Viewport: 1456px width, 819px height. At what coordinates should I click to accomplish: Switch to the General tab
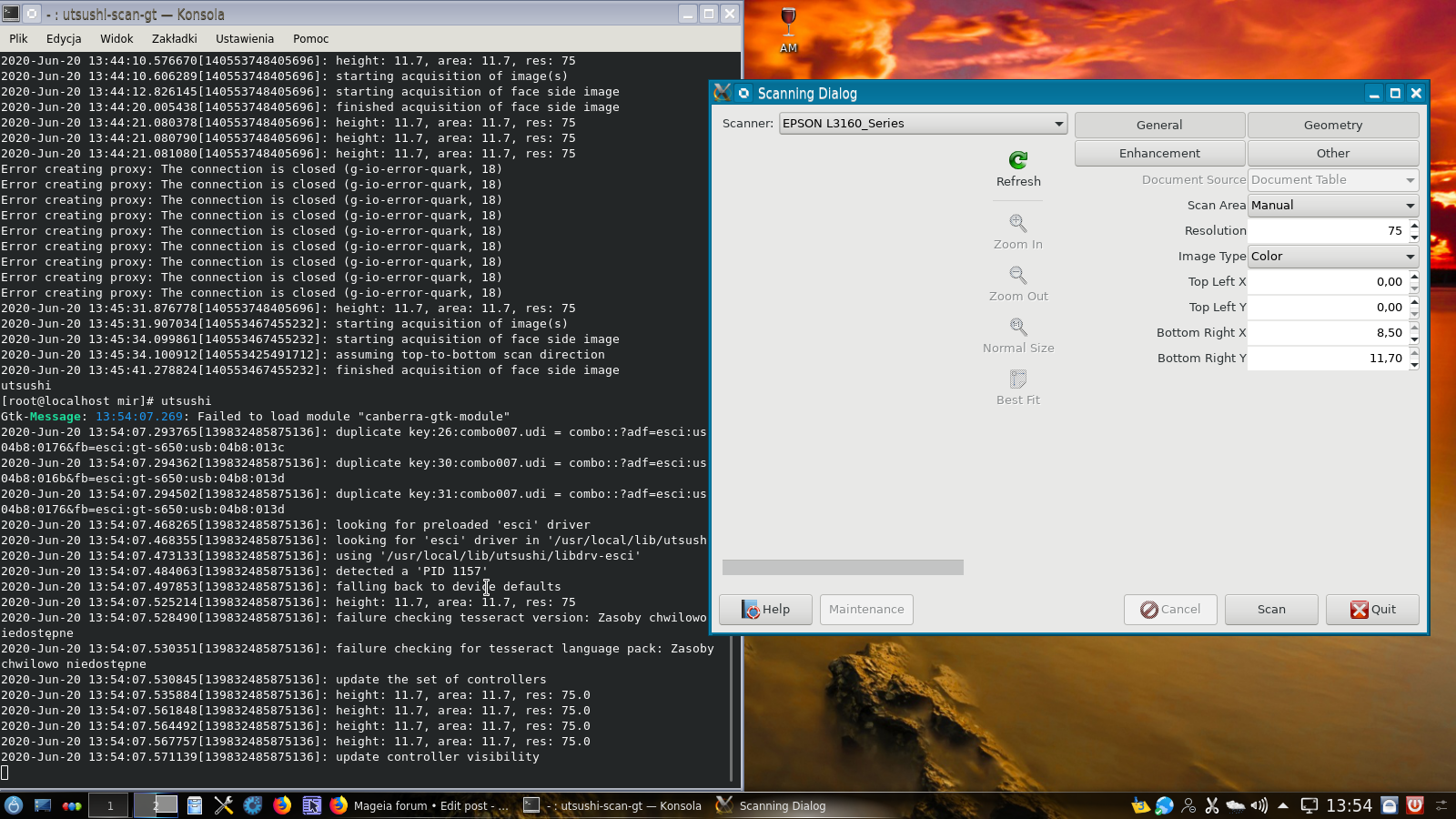coord(1159,126)
